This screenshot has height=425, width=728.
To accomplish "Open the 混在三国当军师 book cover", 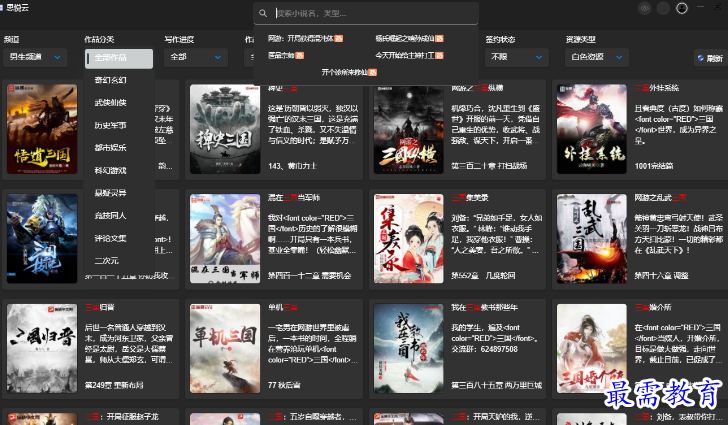I will click(225, 239).
